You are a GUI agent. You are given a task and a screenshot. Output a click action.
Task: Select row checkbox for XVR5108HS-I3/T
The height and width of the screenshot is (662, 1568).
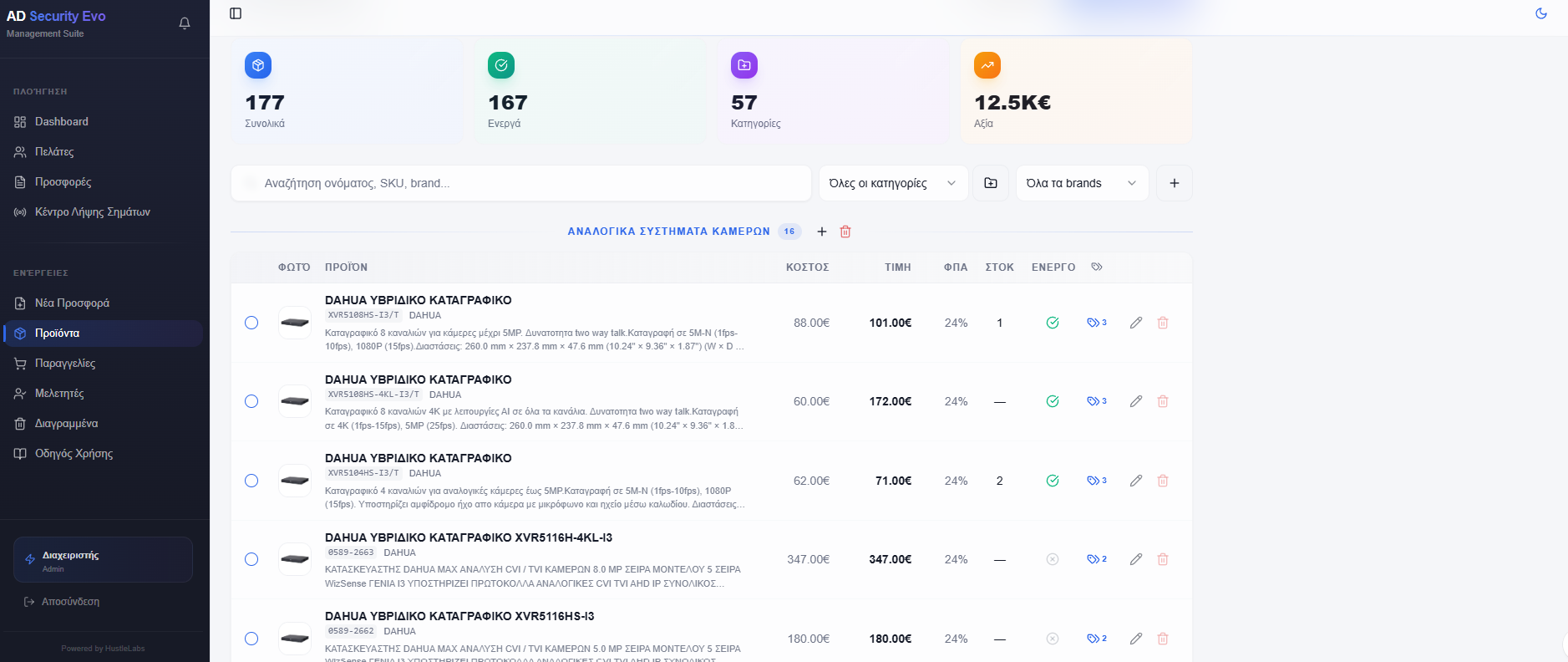[251, 323]
